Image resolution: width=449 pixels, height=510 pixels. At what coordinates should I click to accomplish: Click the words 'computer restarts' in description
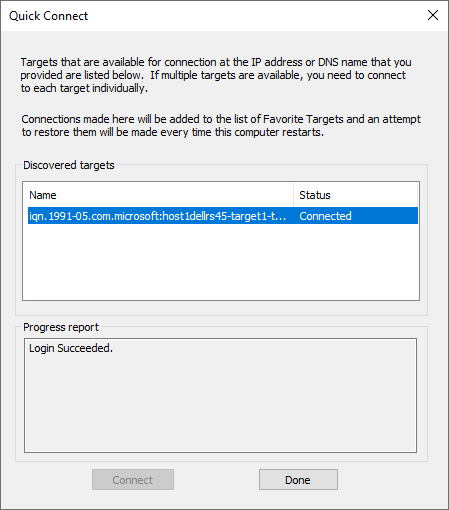(278, 132)
